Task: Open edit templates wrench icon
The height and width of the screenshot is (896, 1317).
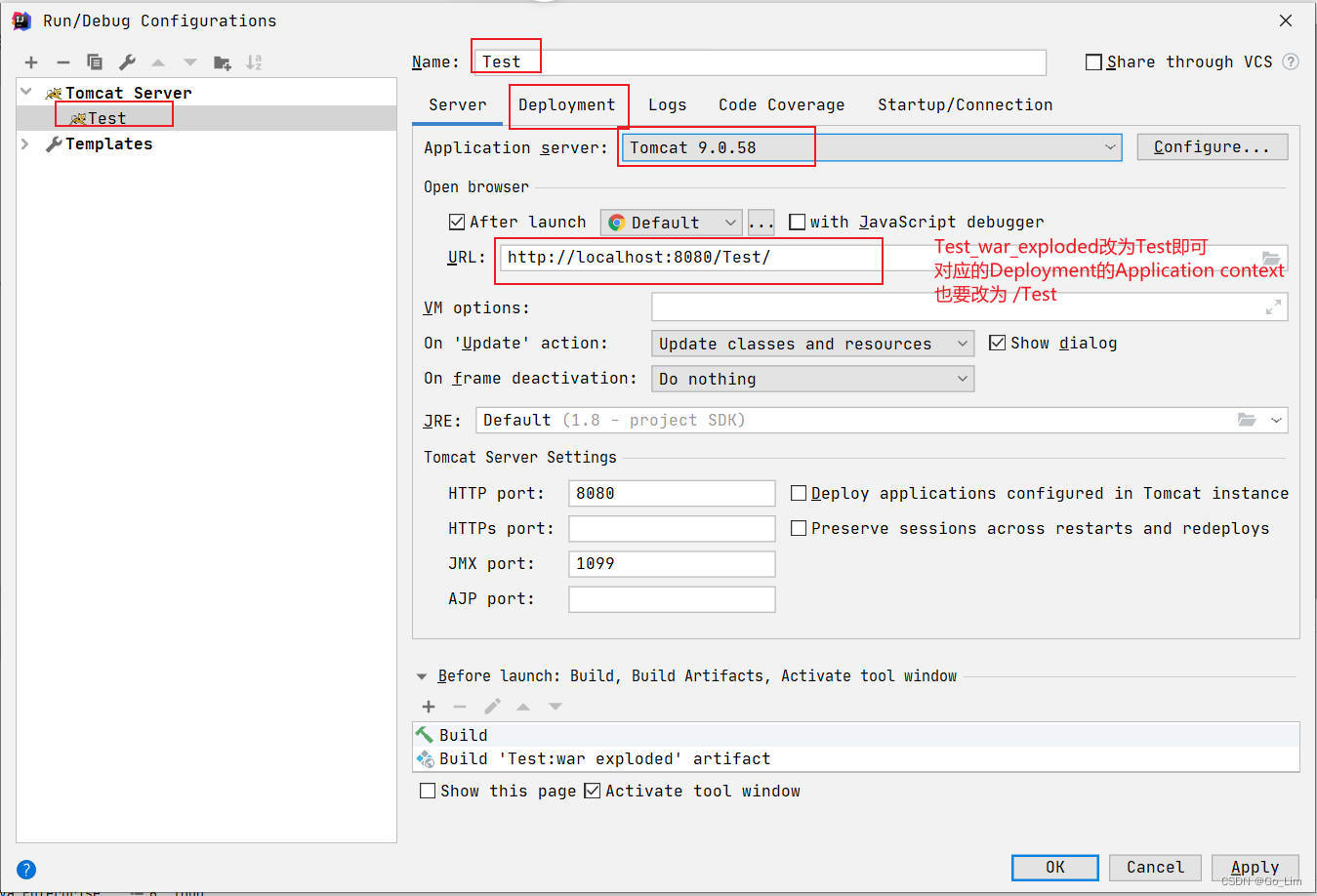Action: 127,62
